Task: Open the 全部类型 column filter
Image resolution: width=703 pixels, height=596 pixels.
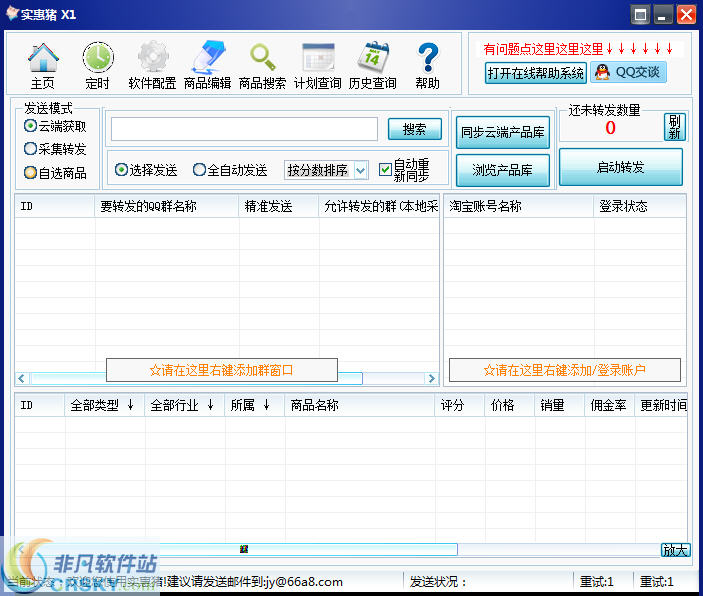Action: click(102, 405)
